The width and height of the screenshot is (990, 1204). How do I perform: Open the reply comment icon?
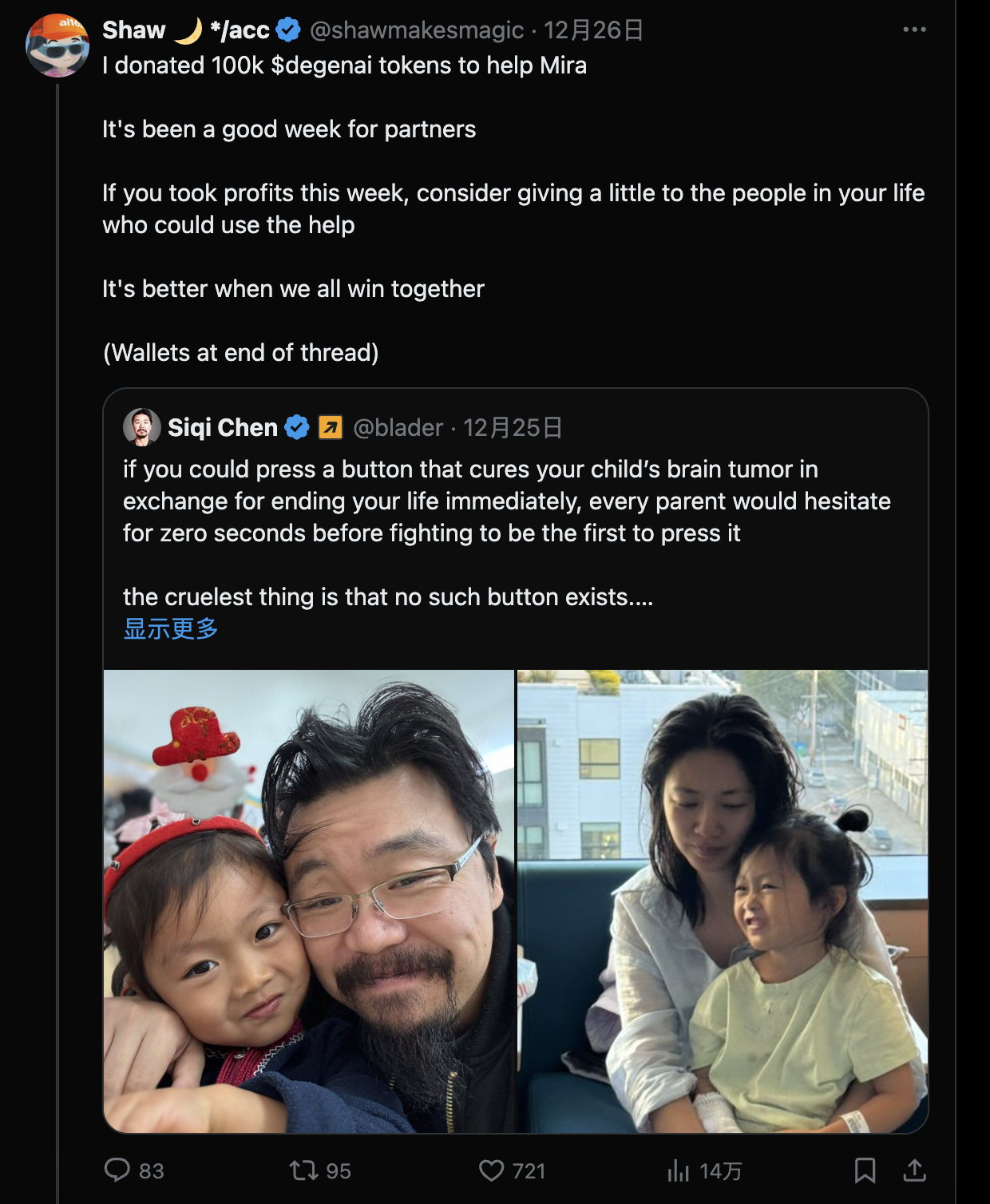(117, 1170)
